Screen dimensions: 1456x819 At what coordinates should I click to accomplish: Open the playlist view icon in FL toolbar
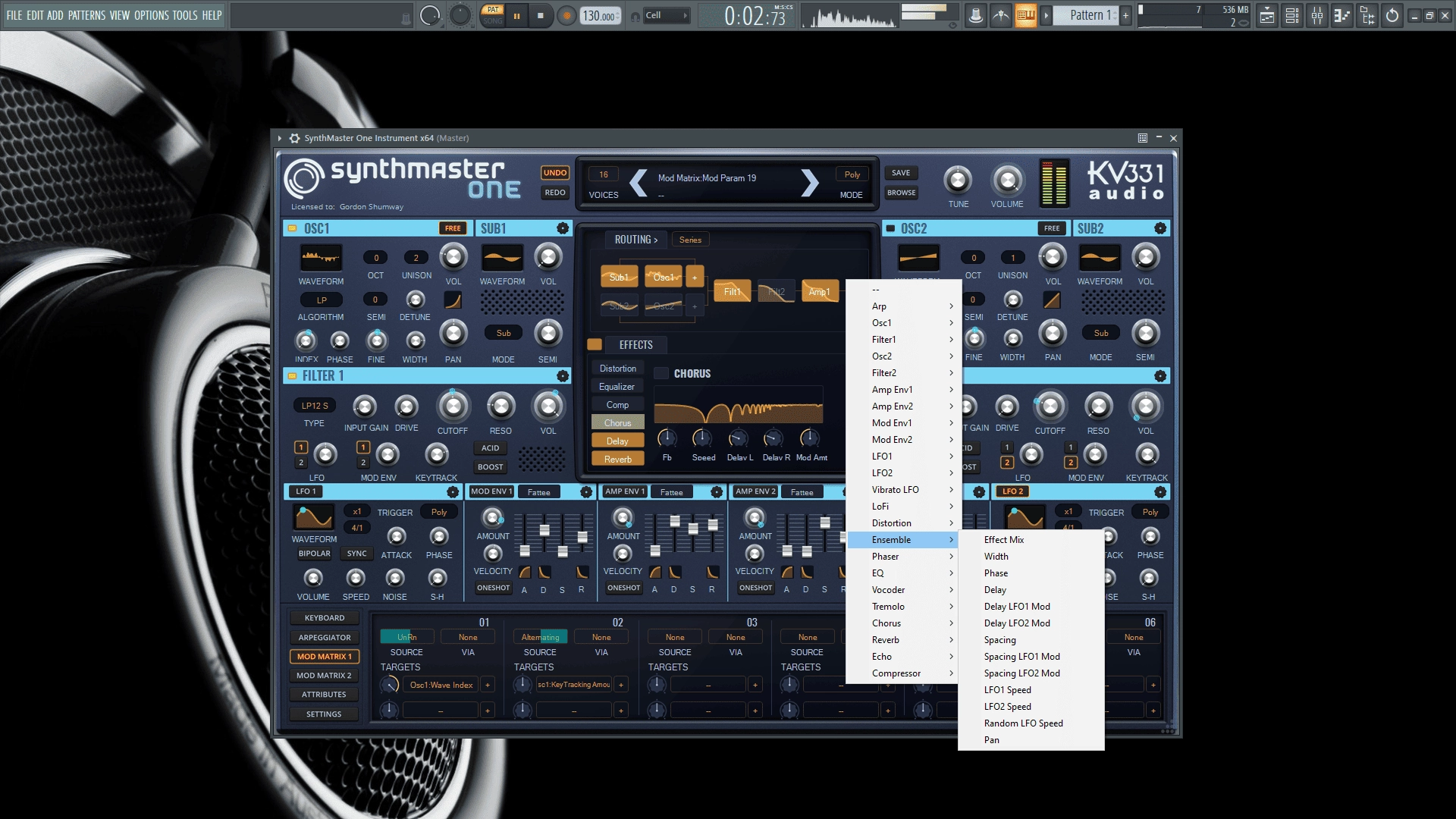coord(1267,15)
